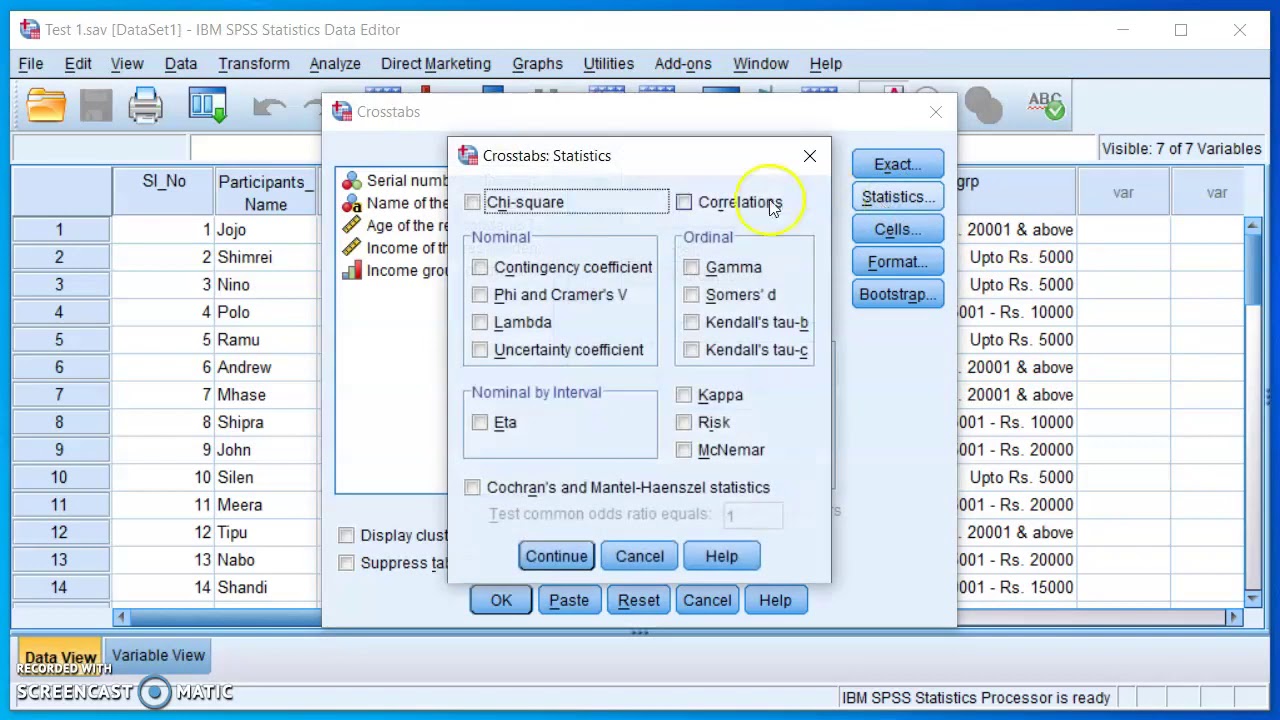
Task: Click the Name of the participant variable icon
Action: [351, 203]
